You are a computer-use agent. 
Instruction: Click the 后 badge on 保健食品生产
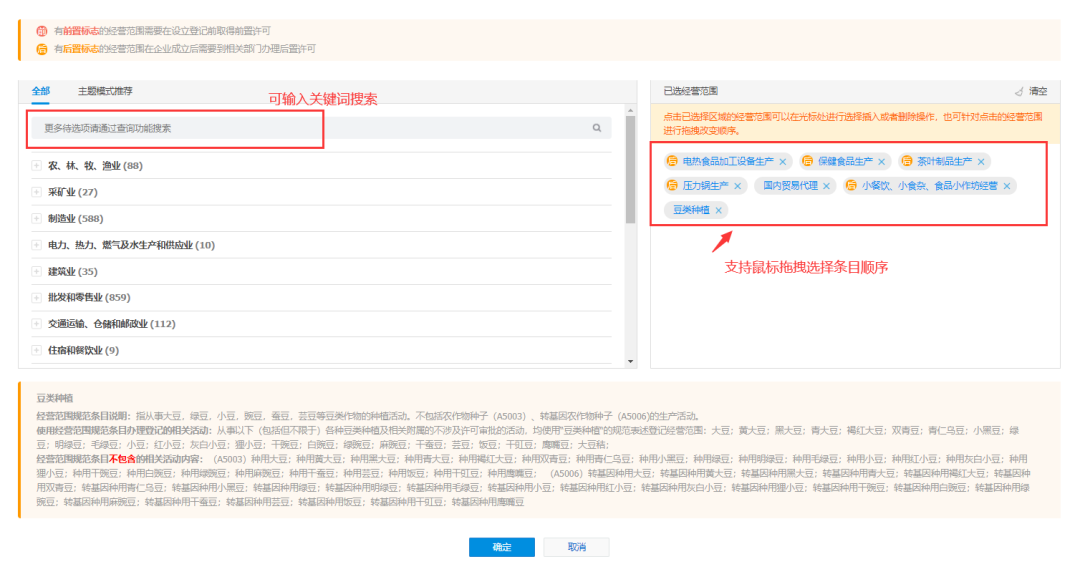[808, 161]
